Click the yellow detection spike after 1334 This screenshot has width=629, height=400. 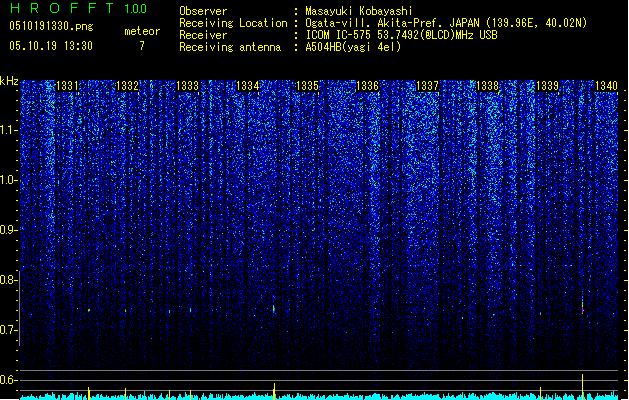(x=274, y=391)
